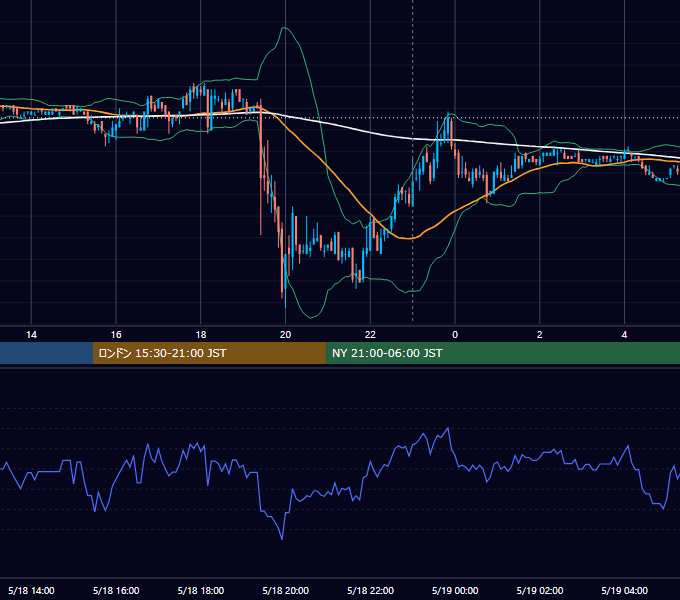Viewport: 680px width, 600px height.
Task: Click the blue session bar before London
Action: point(46,353)
